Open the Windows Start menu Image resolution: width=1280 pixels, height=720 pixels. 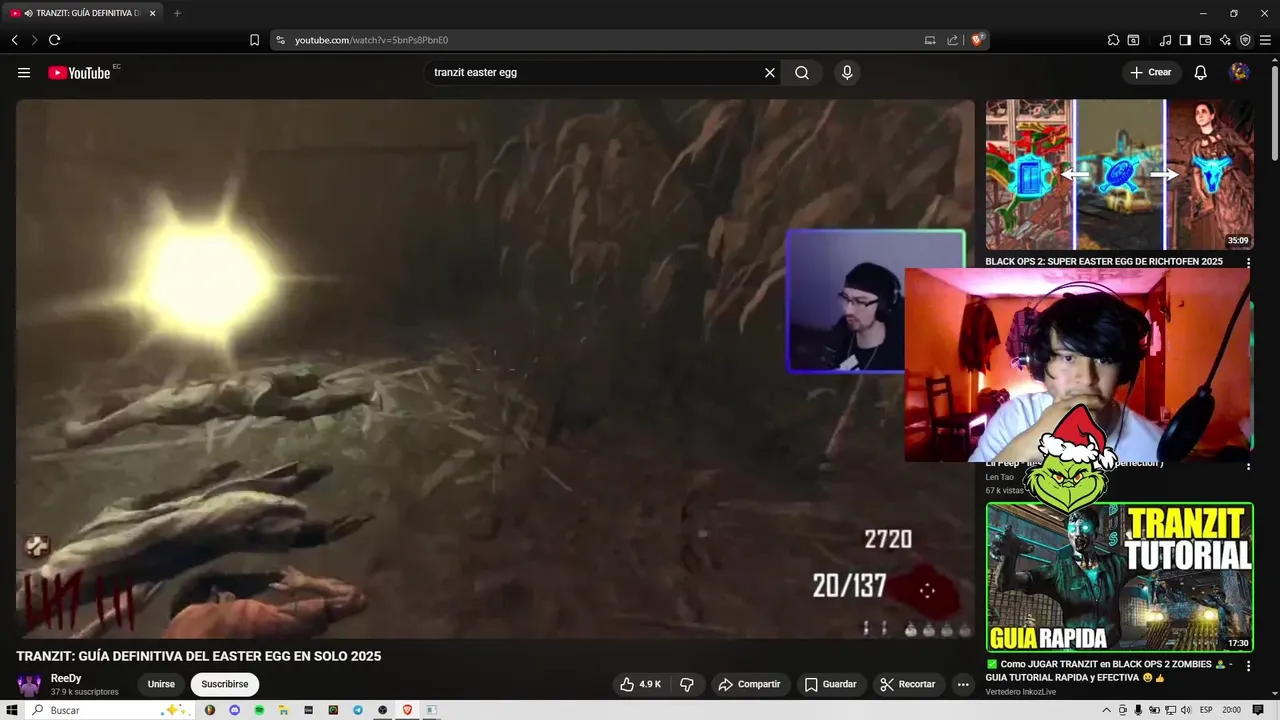pos(12,710)
